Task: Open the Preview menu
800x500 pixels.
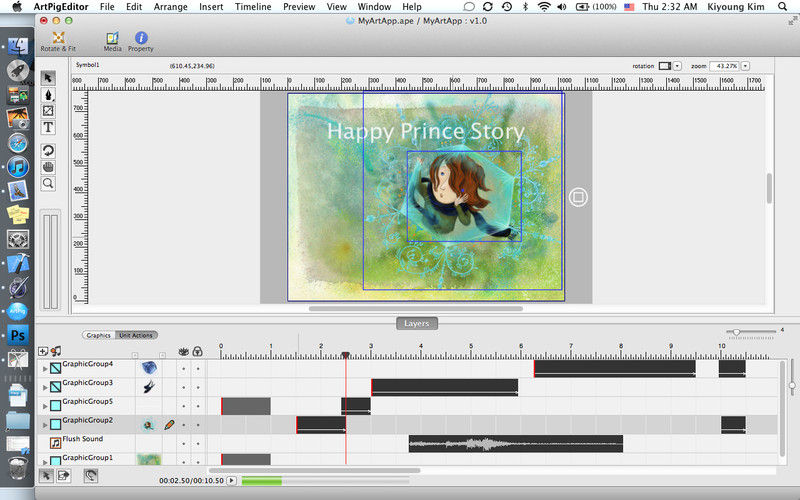Action: [299, 7]
